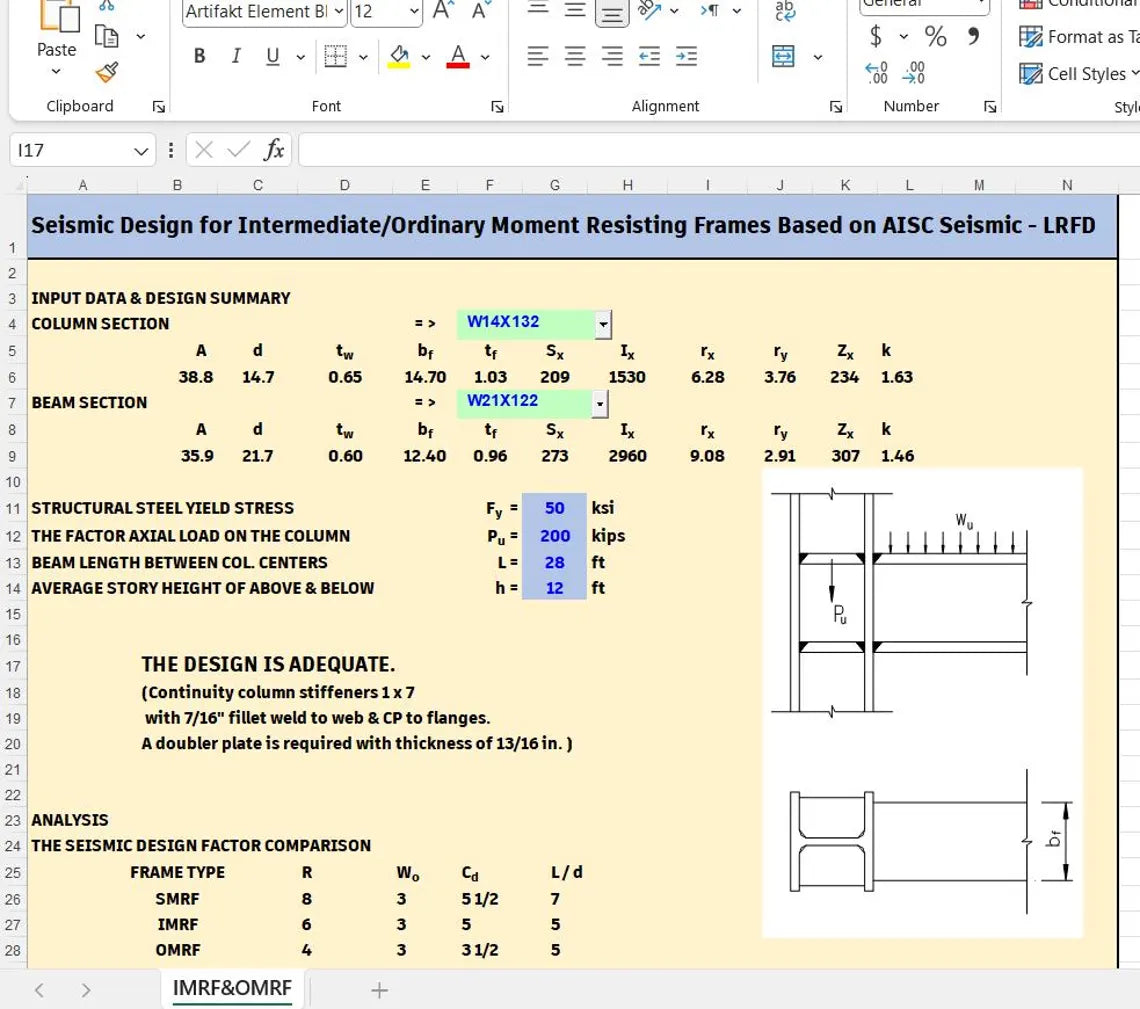This screenshot has width=1140, height=1009.
Task: Toggle Middle Align vertical alignment
Action: (x=575, y=10)
